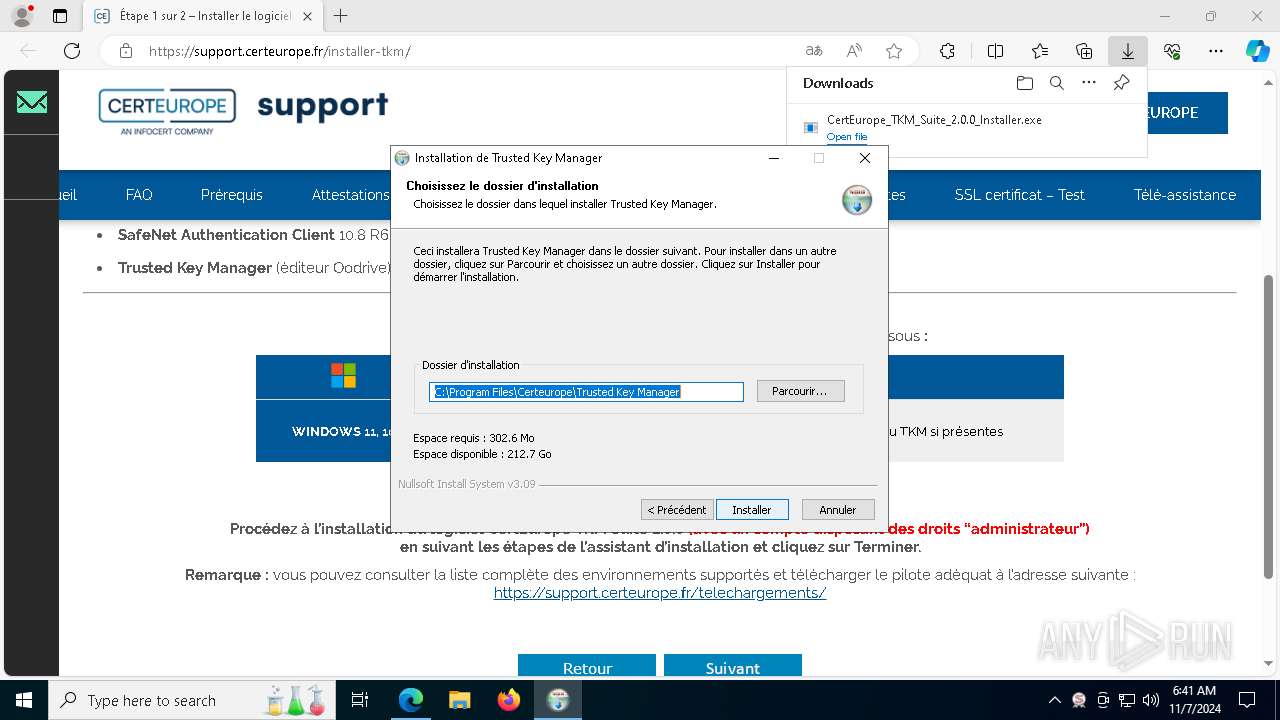The width and height of the screenshot is (1280, 720).
Task: Open File Explorer from the taskbar
Action: point(459,700)
